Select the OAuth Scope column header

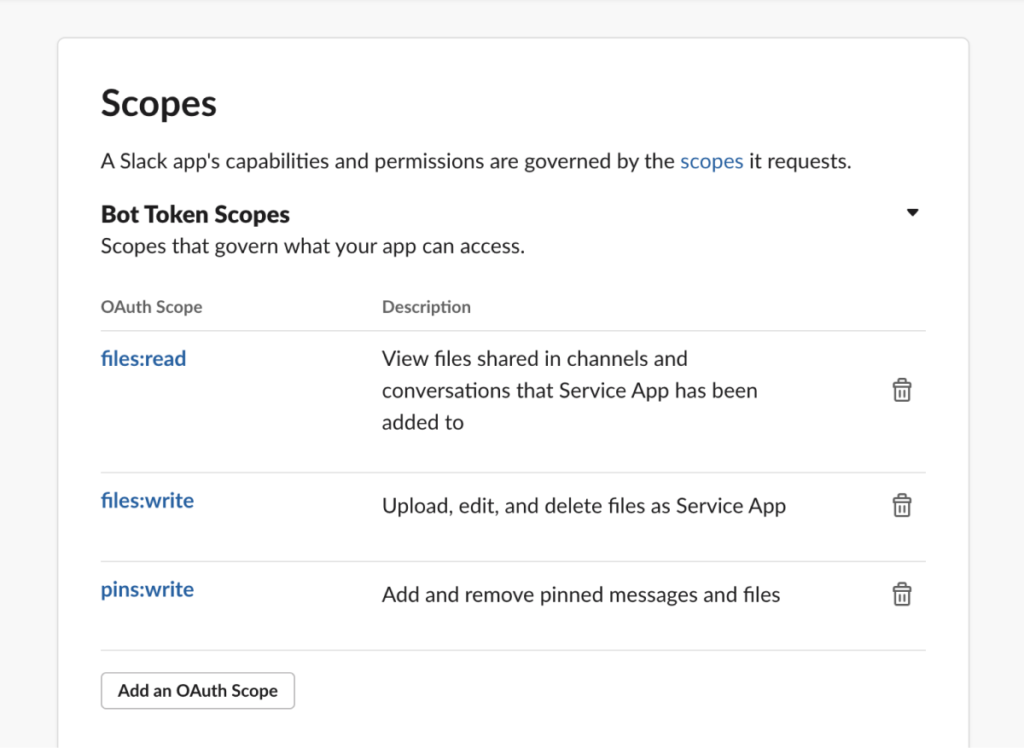(151, 307)
